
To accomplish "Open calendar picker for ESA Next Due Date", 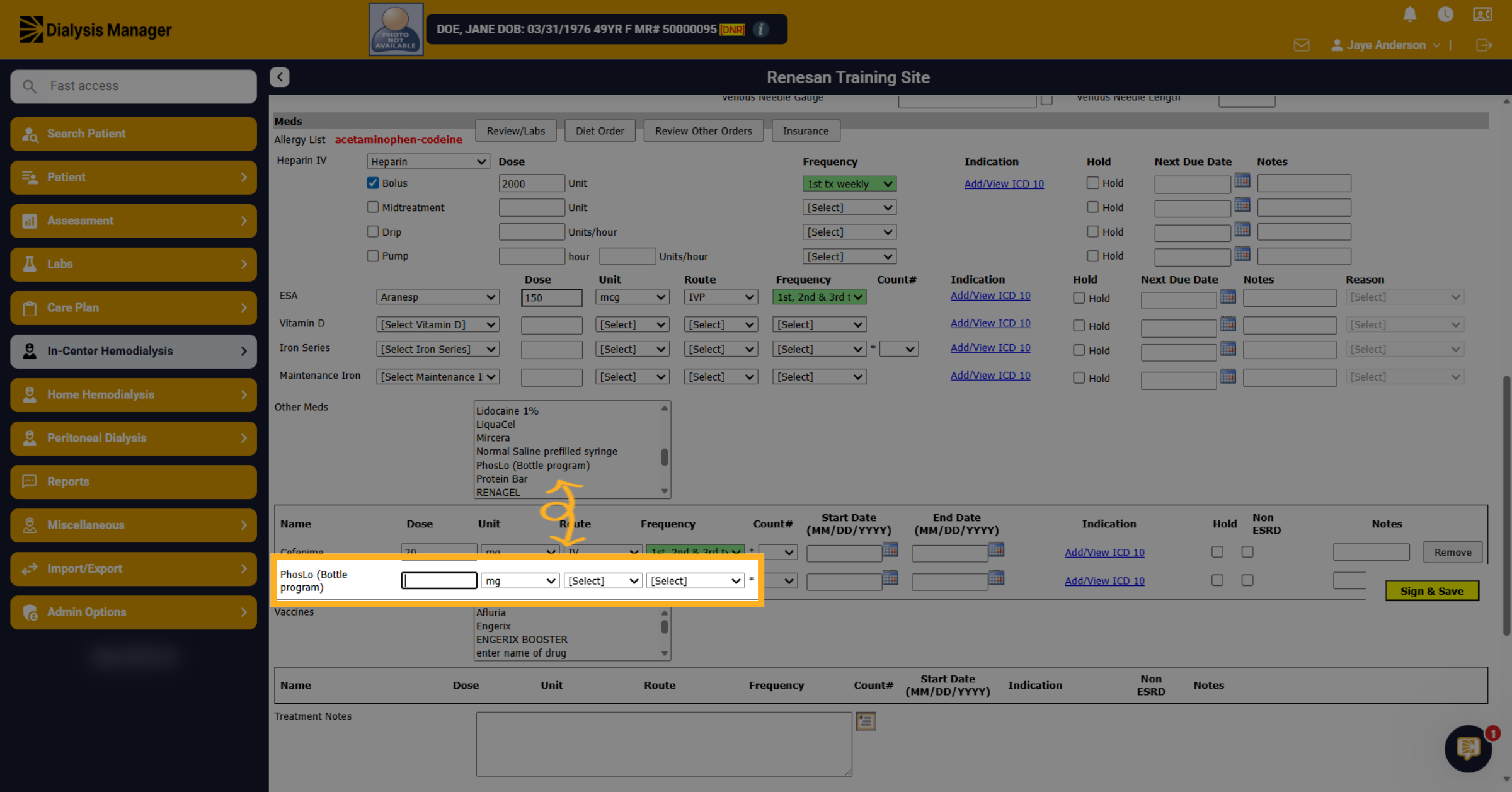I will [x=1228, y=297].
